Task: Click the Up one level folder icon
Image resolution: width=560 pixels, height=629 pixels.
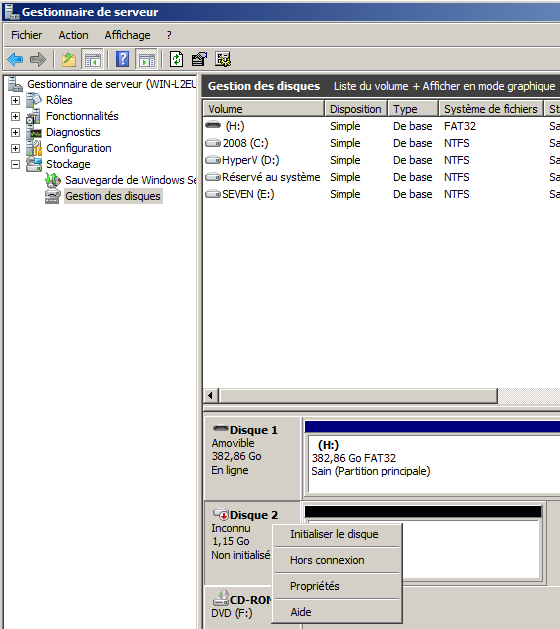Action: [x=69, y=60]
